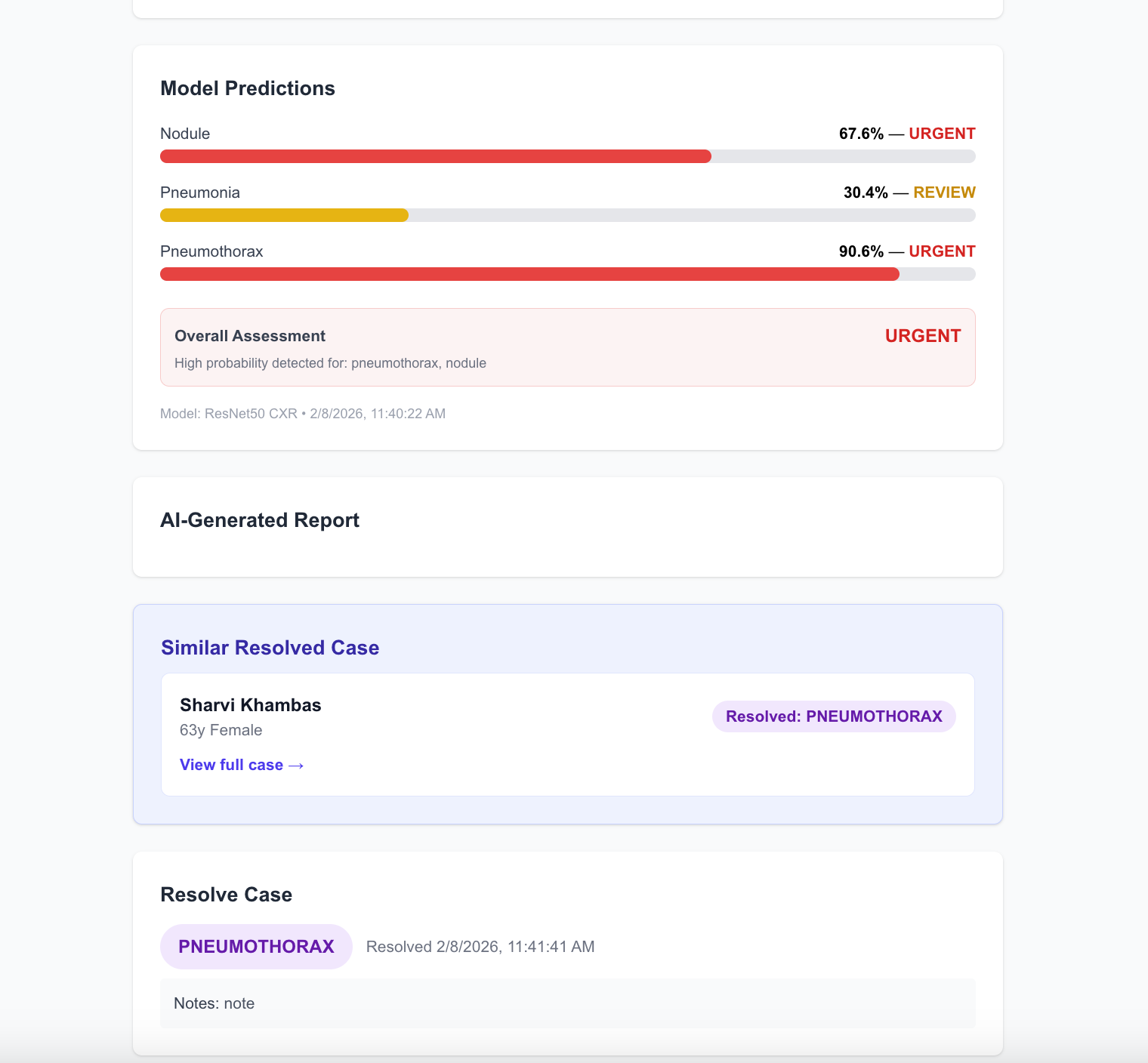1148x1063 pixels.
Task: Click the Nodule probability bar
Action: 567,156
